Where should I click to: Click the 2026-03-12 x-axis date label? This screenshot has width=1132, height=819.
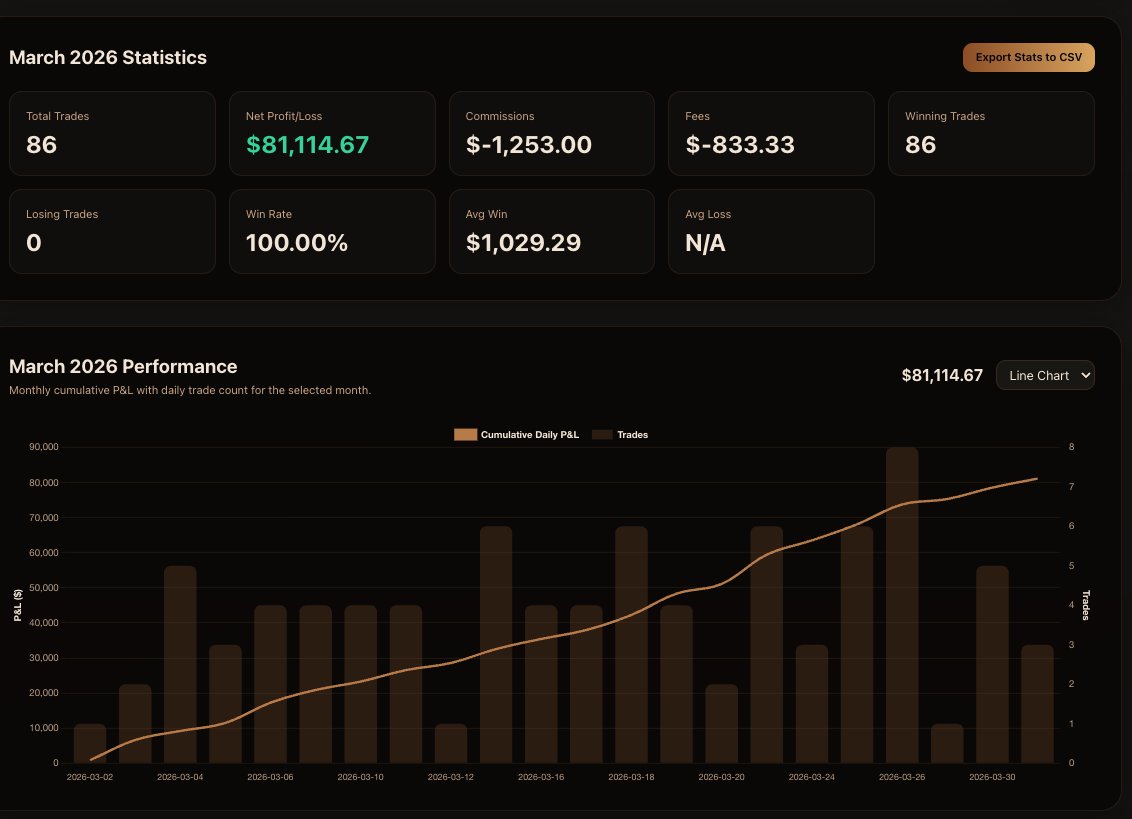click(x=450, y=777)
